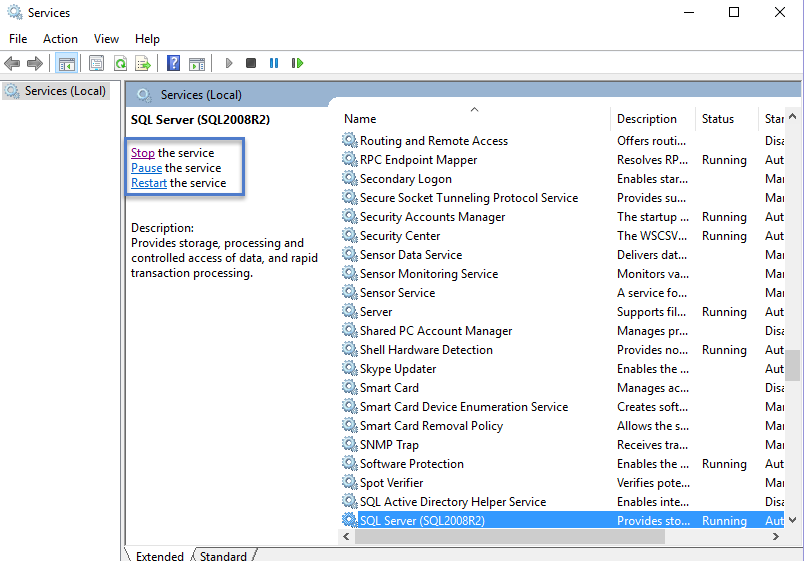The height and width of the screenshot is (561, 804).
Task: Select the Sensor Monitoring Service row
Action: pos(562,273)
